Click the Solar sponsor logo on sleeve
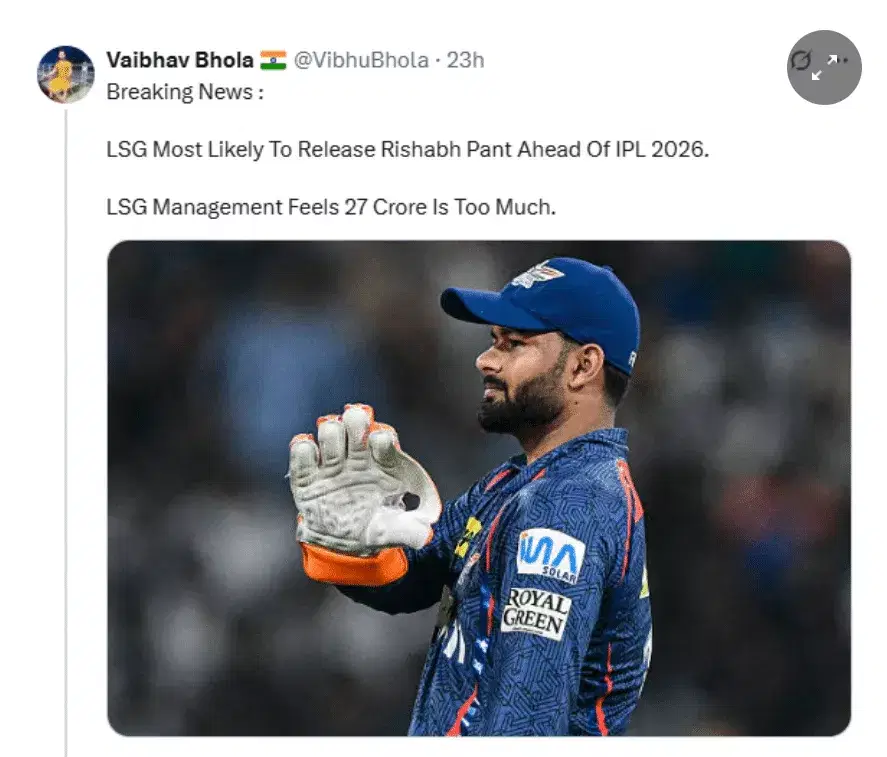 pyautogui.click(x=550, y=556)
